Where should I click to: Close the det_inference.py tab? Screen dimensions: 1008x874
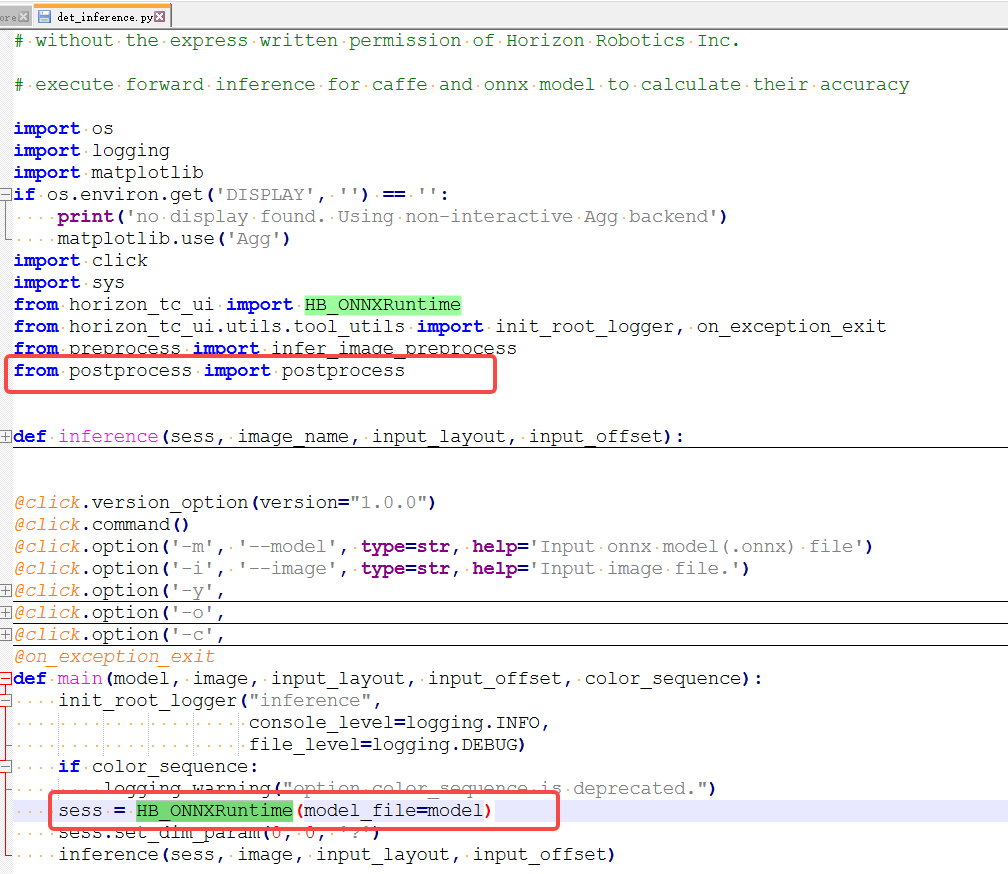point(160,17)
